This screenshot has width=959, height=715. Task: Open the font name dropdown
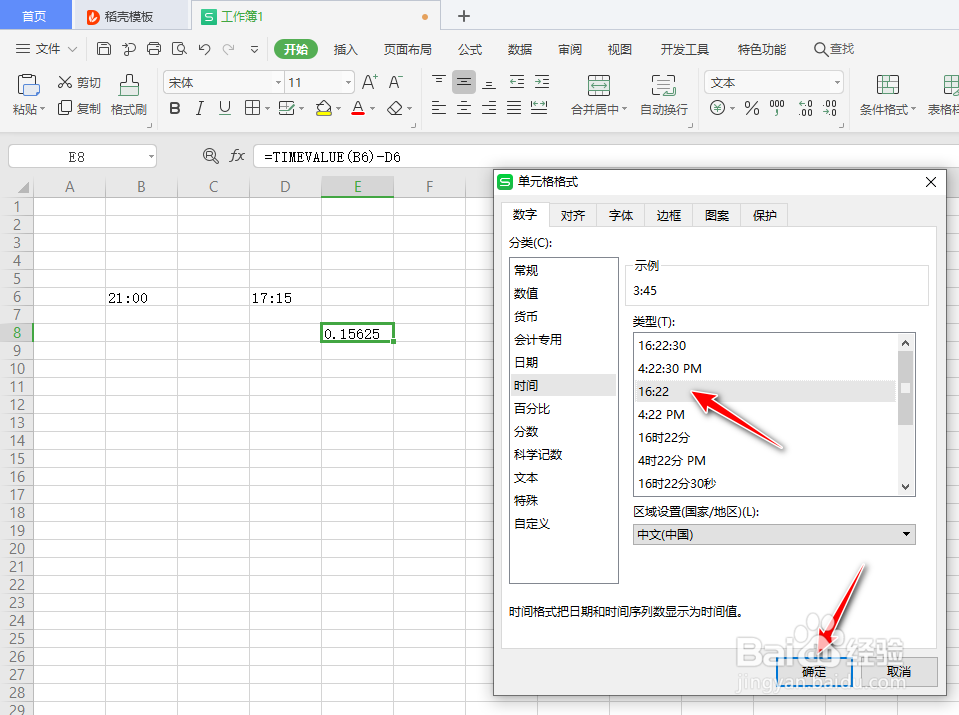click(279, 81)
